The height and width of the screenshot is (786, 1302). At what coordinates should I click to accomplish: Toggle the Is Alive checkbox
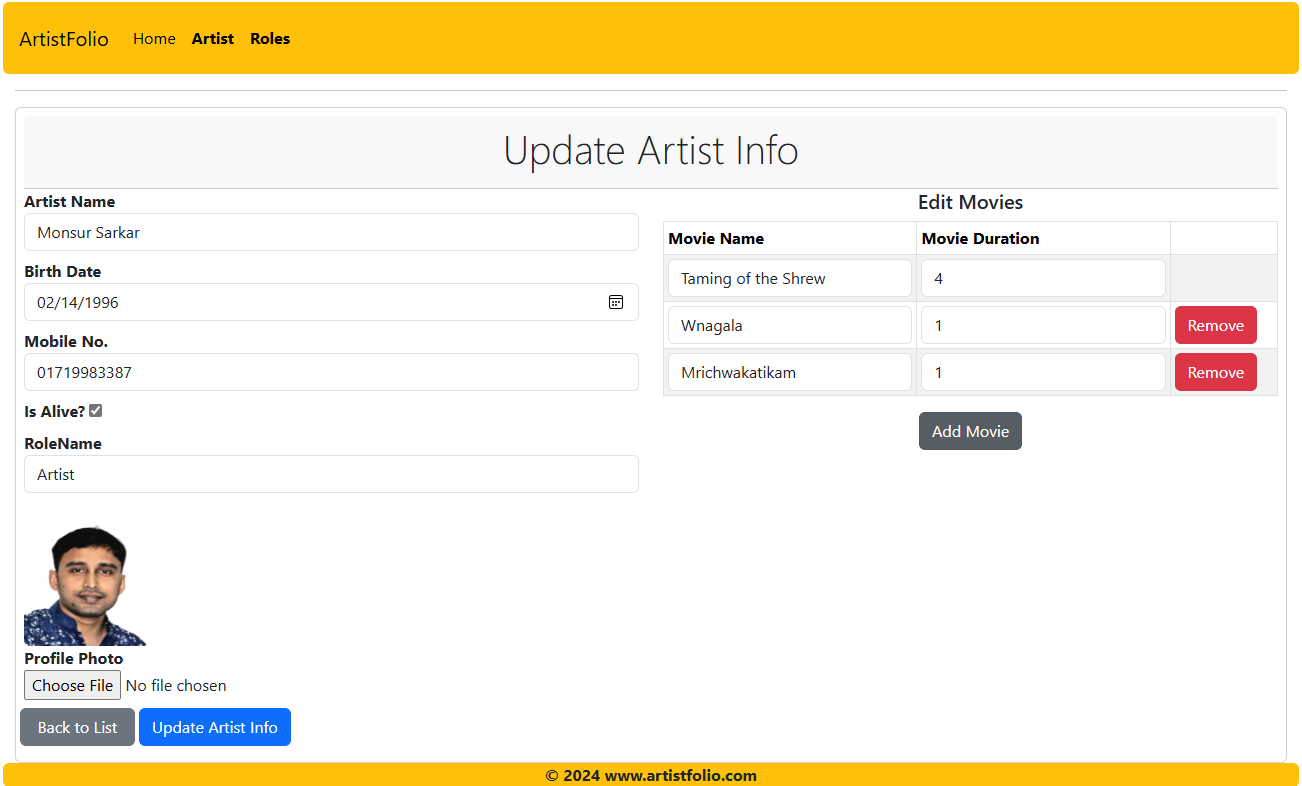(x=96, y=411)
